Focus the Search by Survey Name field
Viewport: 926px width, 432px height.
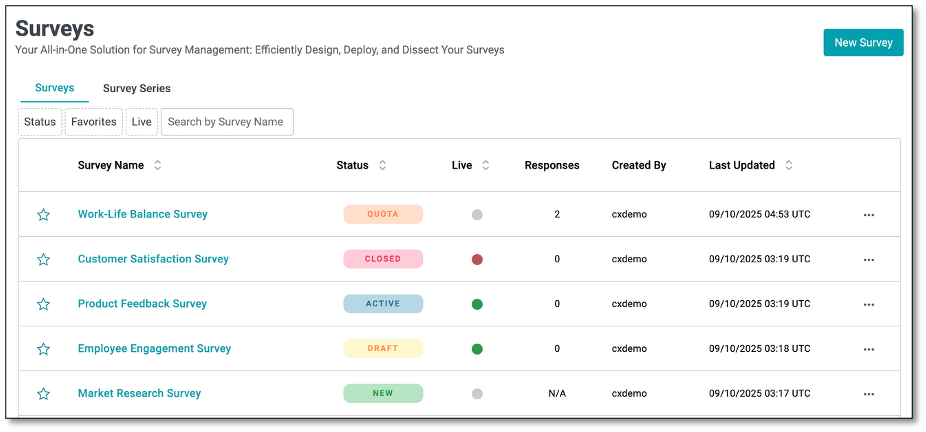point(227,122)
